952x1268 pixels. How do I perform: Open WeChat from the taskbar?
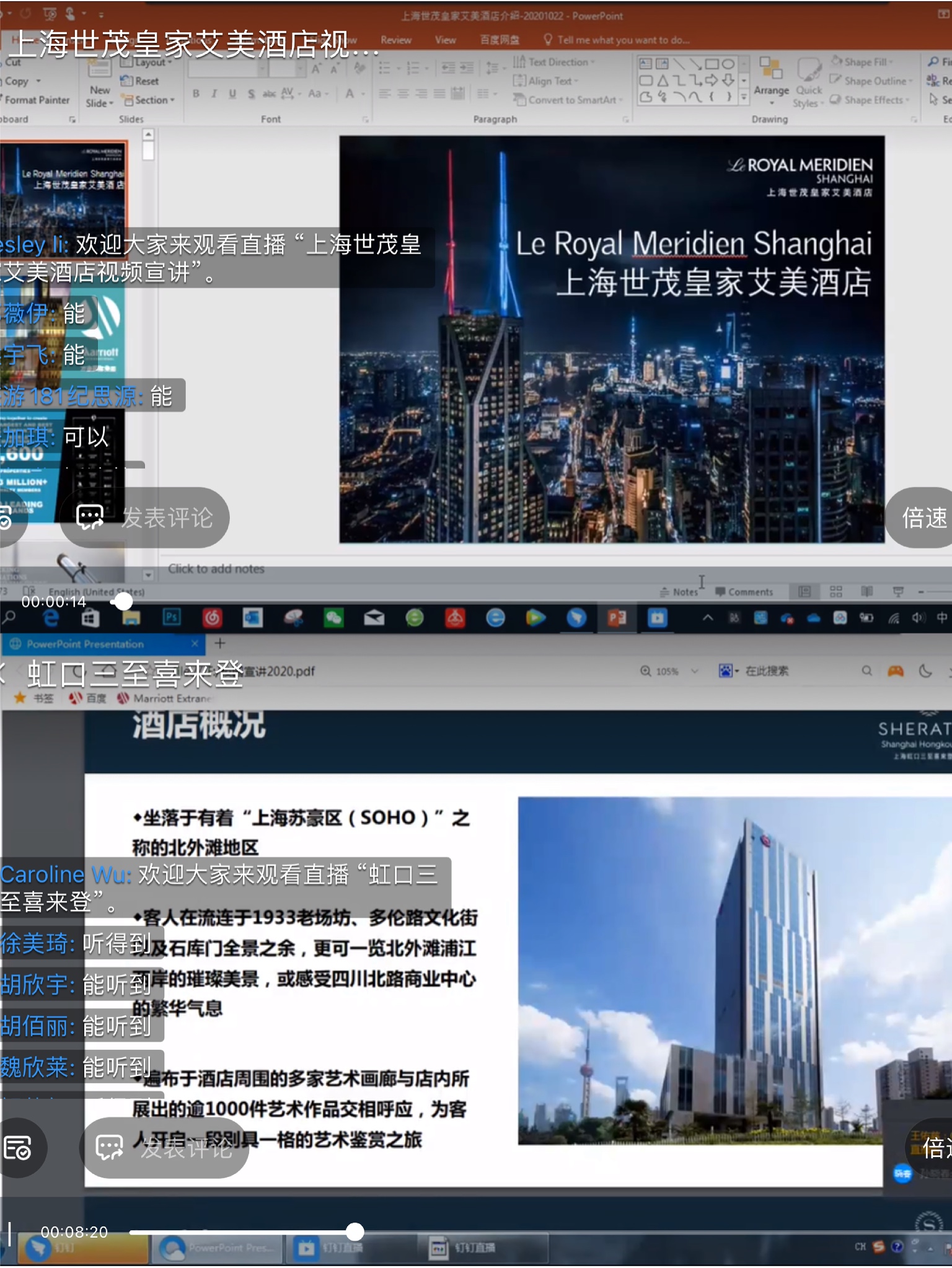(333, 617)
